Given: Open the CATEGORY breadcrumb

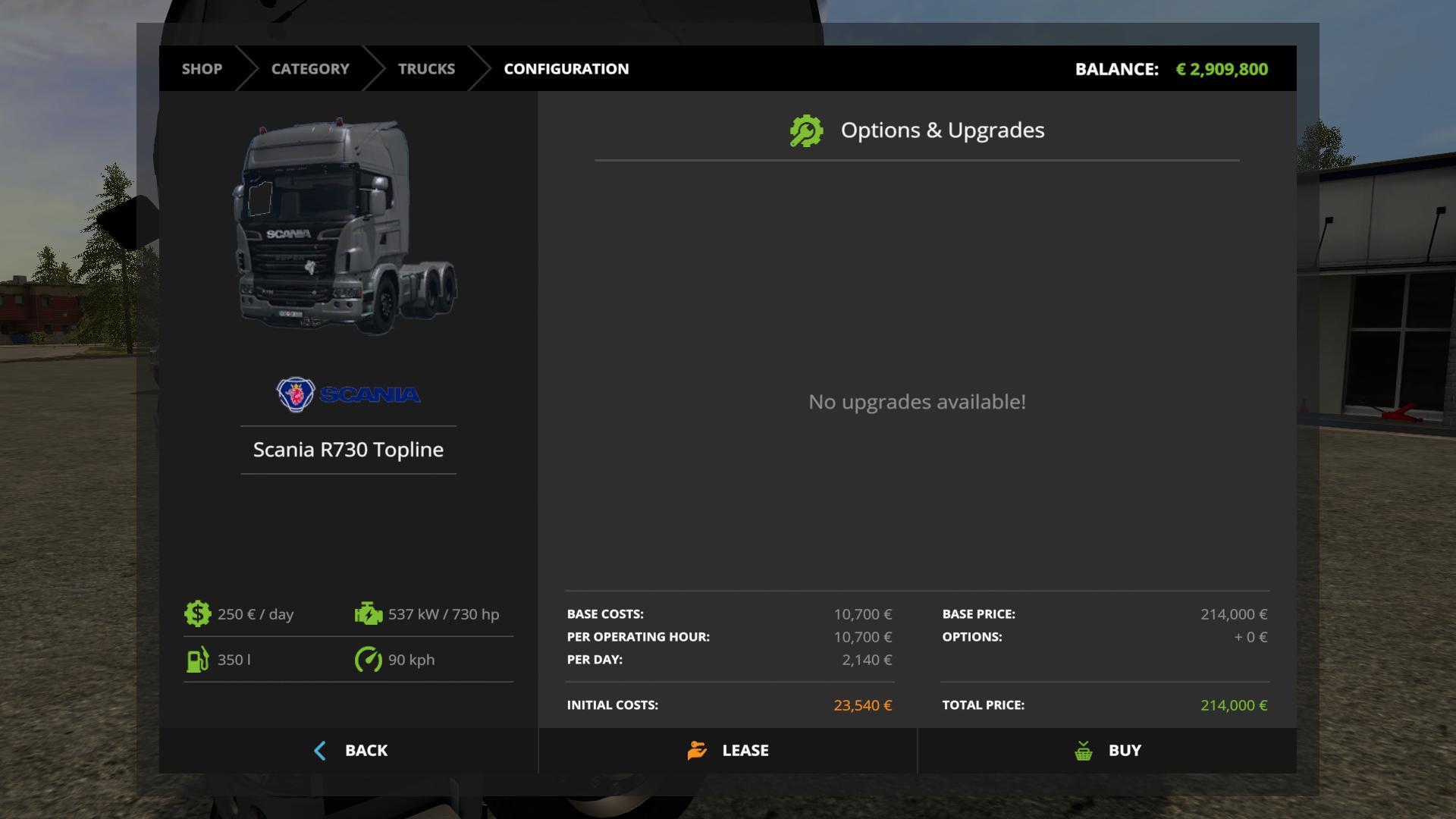Looking at the screenshot, I should click(310, 69).
